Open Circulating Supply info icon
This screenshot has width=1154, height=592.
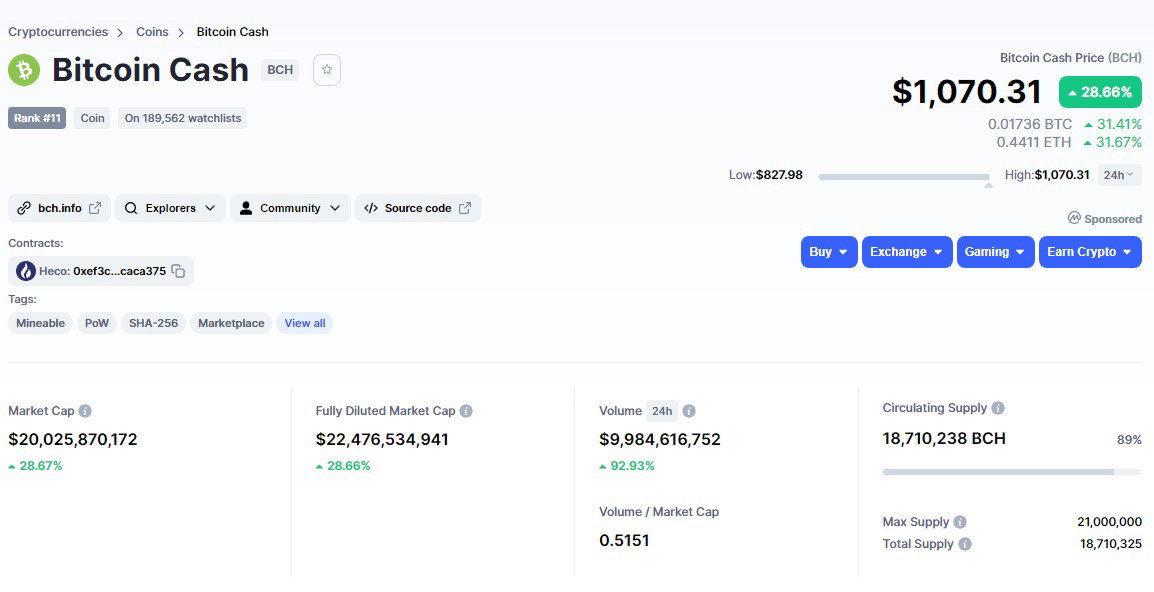tap(998, 408)
